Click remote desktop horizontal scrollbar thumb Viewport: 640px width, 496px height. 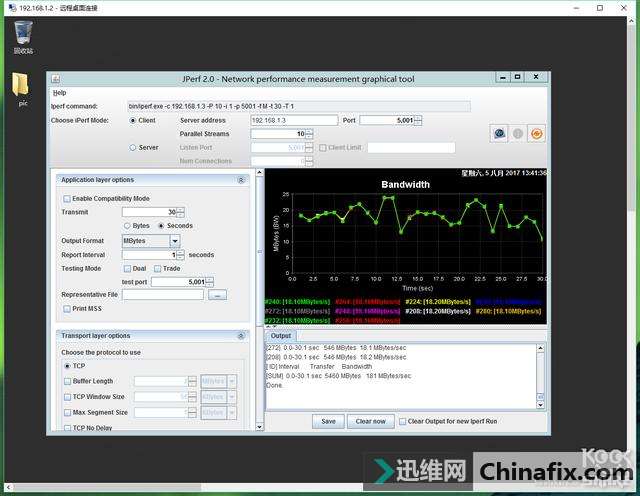(x=107, y=487)
